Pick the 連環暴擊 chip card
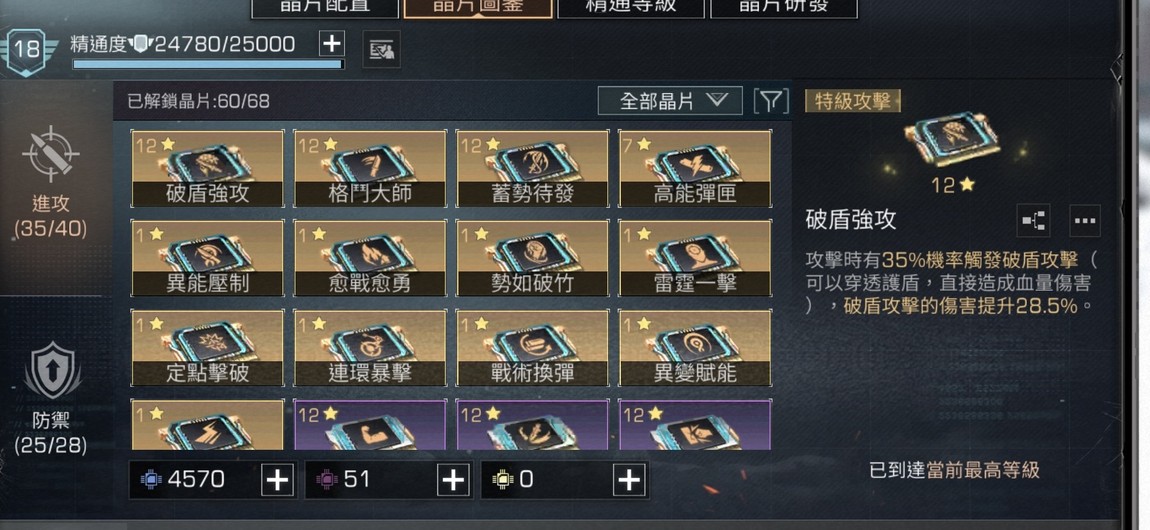The image size is (1150, 530). [370, 348]
